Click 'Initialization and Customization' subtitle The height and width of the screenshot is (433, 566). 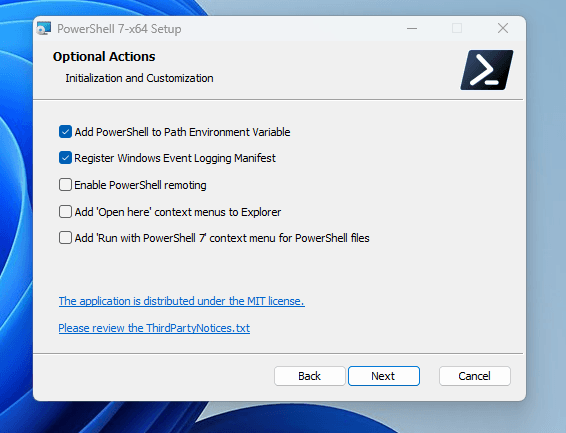point(139,78)
